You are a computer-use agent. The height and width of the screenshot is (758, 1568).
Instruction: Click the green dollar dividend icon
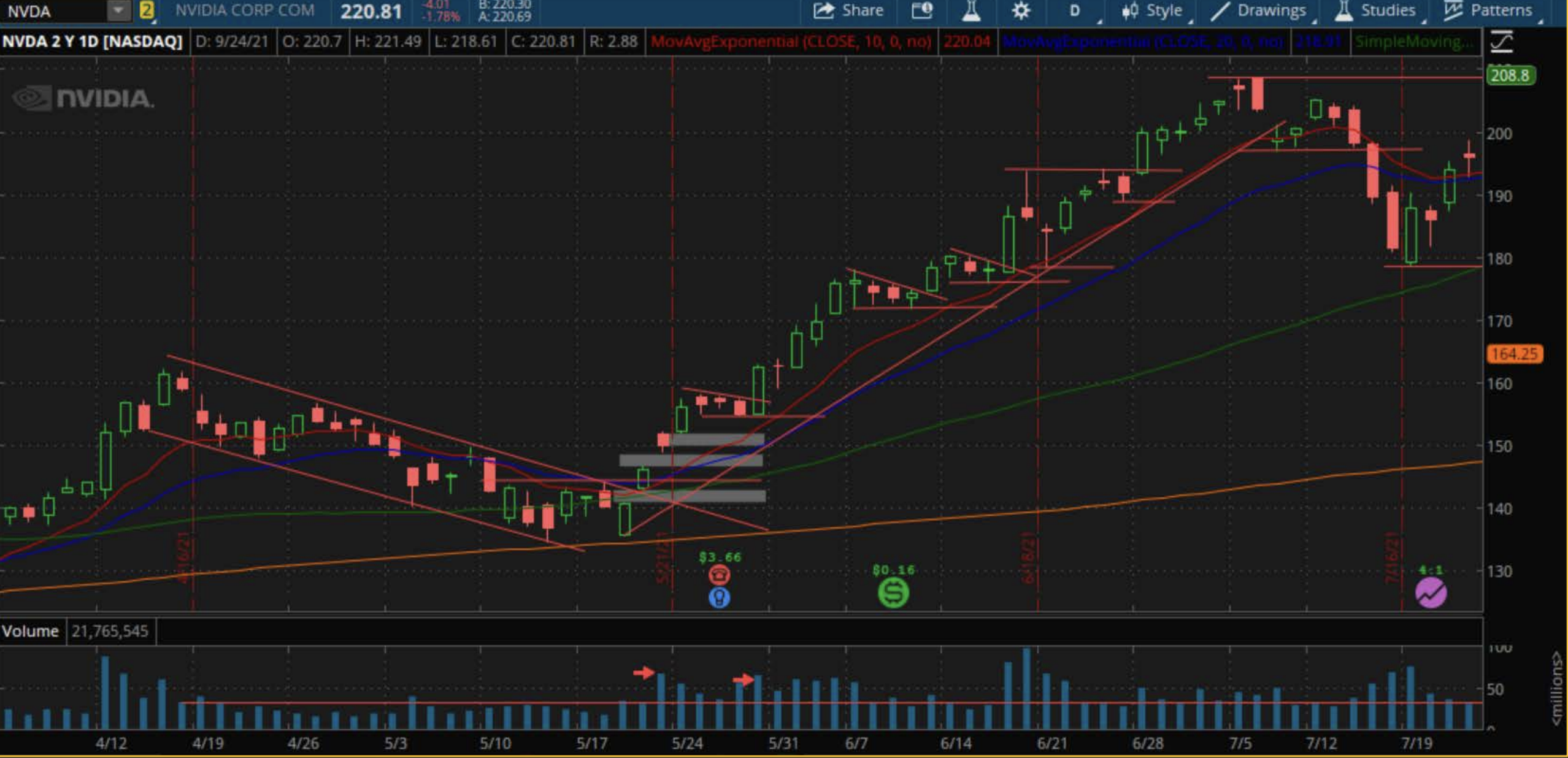click(x=893, y=593)
